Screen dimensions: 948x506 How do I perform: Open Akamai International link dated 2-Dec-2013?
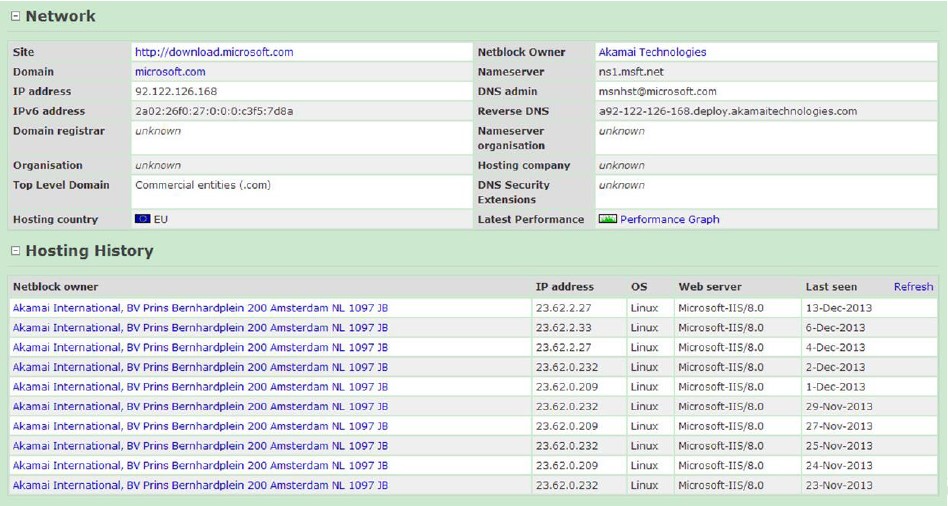tap(200, 367)
